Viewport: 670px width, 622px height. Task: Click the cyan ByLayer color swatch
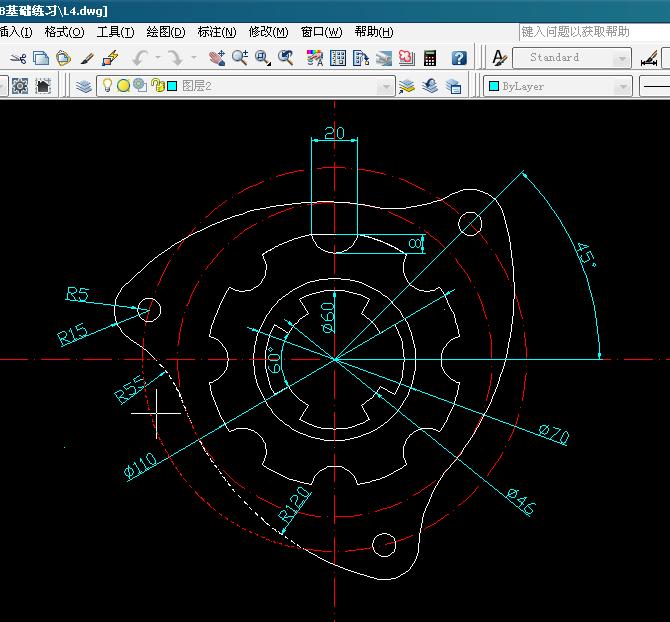click(x=494, y=86)
